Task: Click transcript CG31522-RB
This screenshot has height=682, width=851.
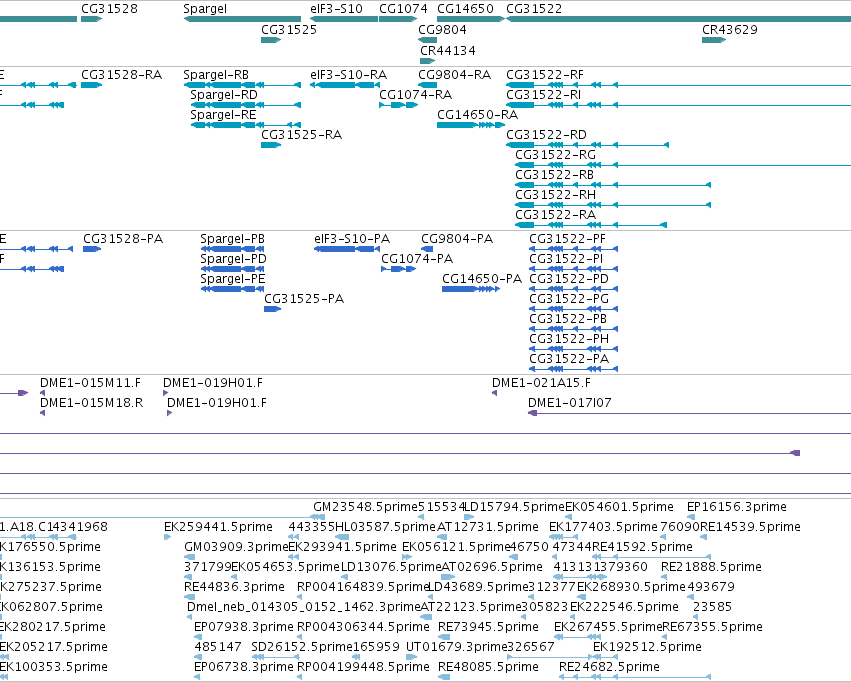Action: [613, 186]
